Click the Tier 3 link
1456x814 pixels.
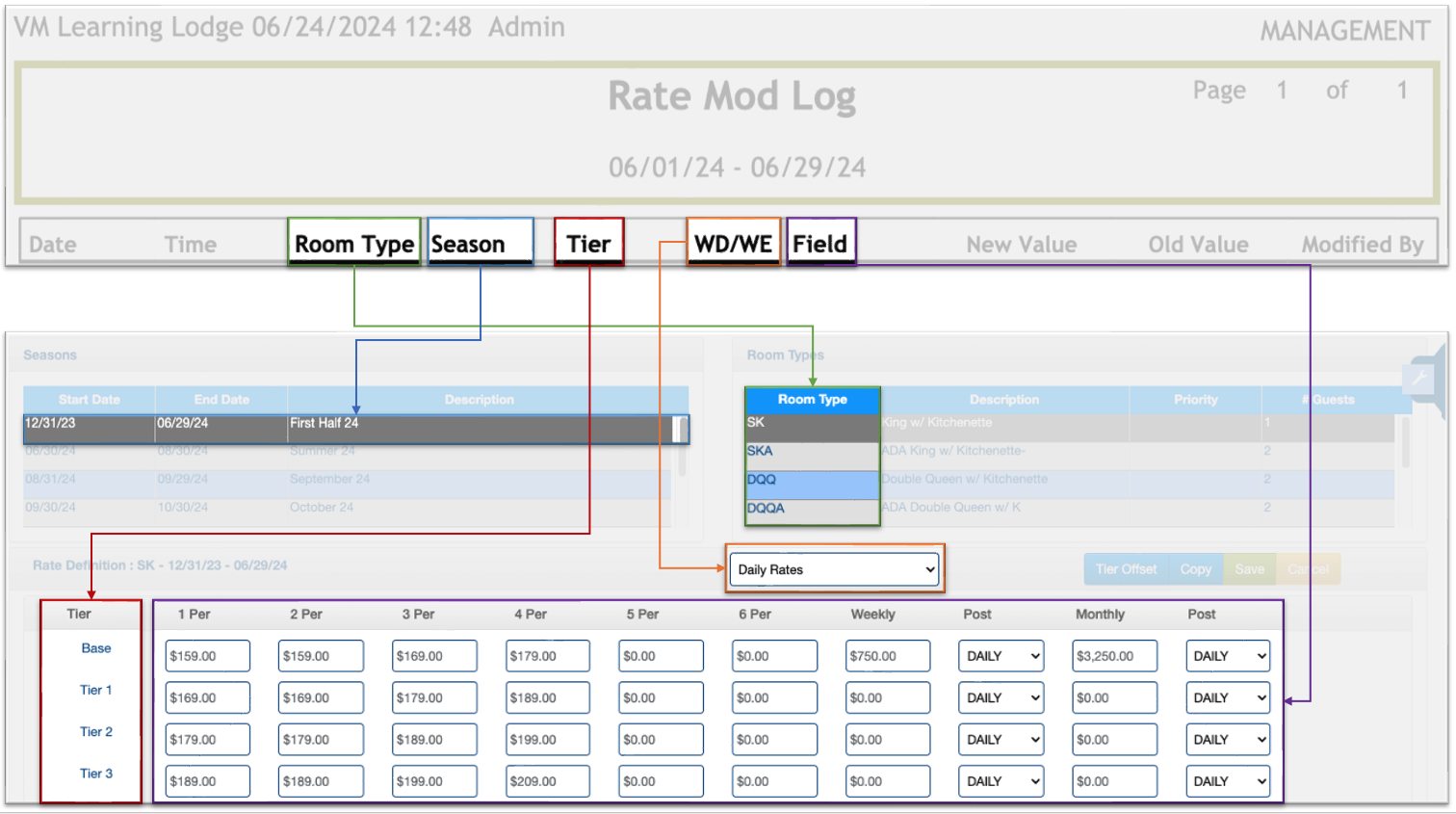95,774
